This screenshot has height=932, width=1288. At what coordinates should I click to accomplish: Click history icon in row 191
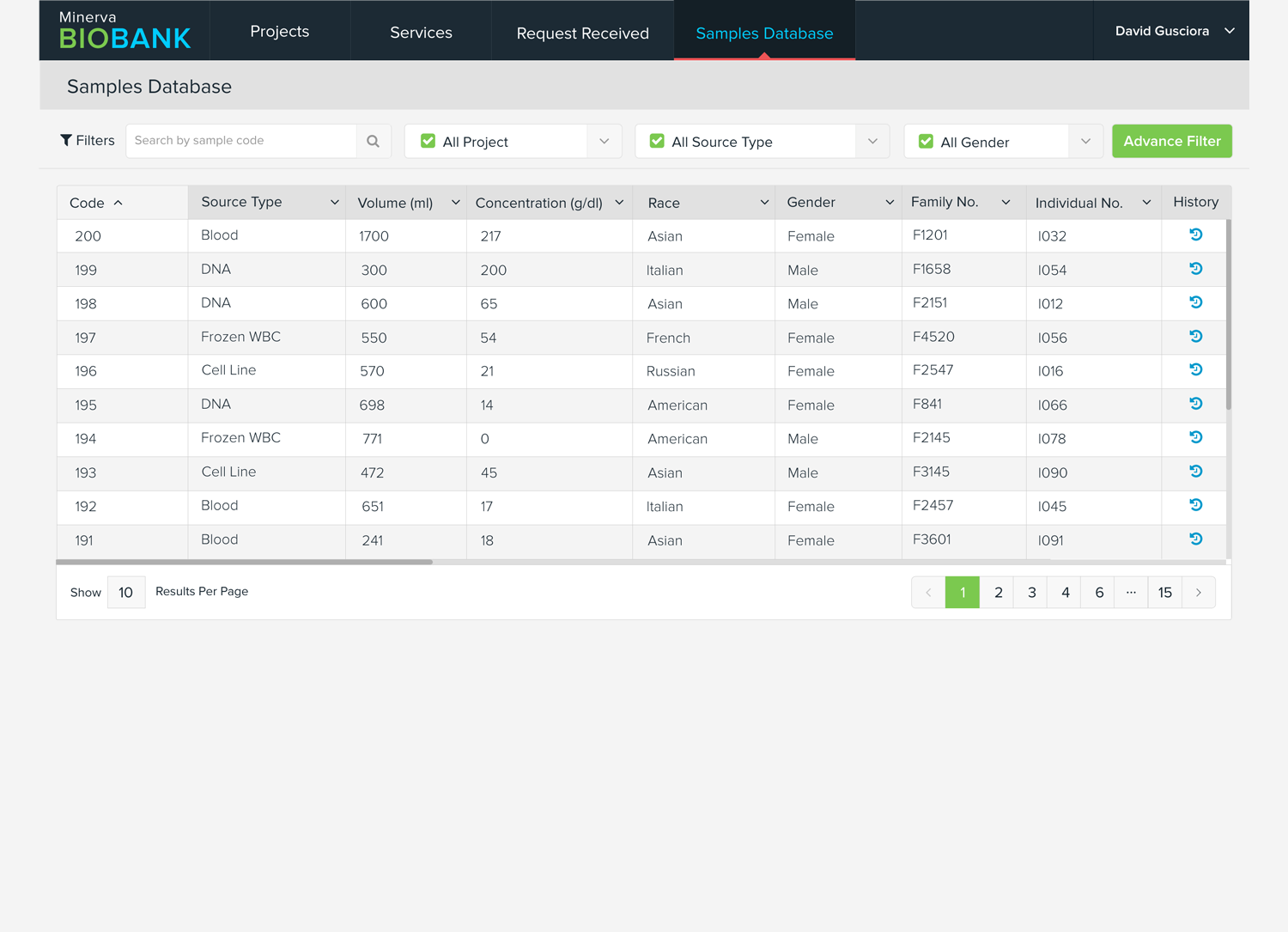(x=1195, y=539)
